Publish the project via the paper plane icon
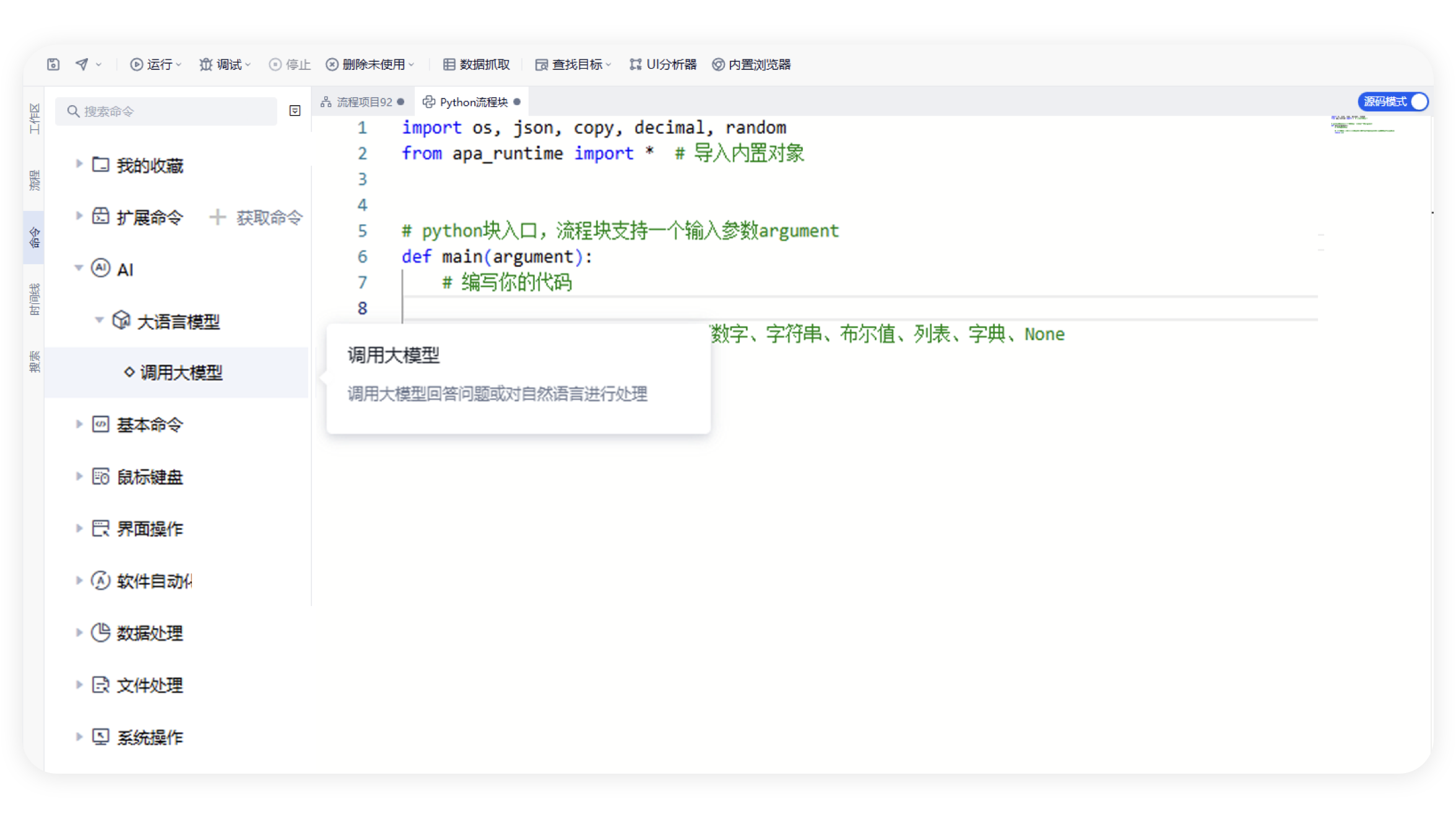This screenshot has height=817, width=1456. coord(80,64)
